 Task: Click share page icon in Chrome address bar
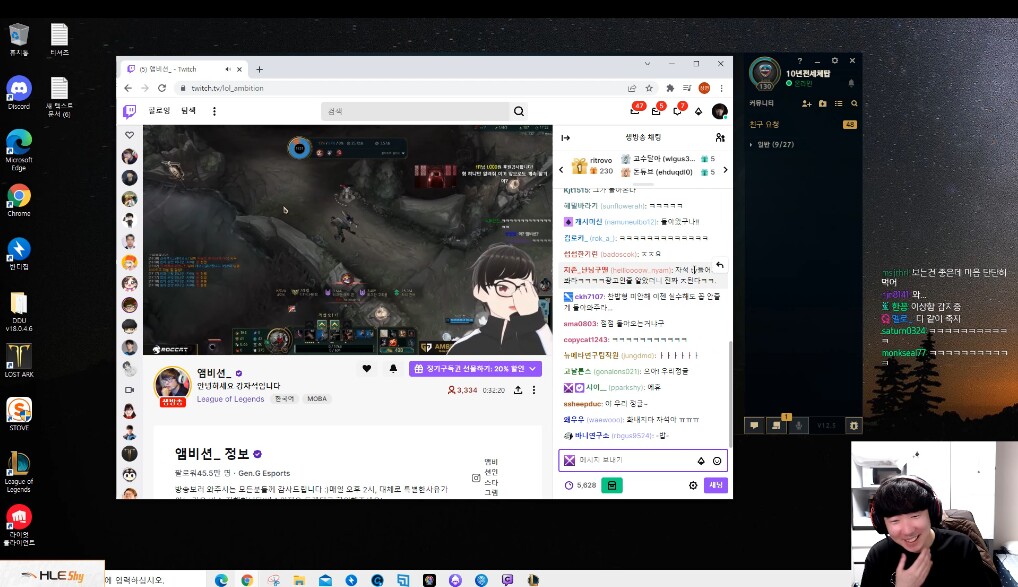[632, 88]
